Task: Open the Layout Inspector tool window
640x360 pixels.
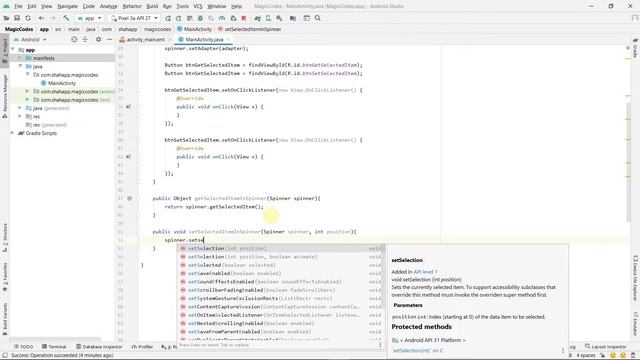Action: click(x=605, y=347)
